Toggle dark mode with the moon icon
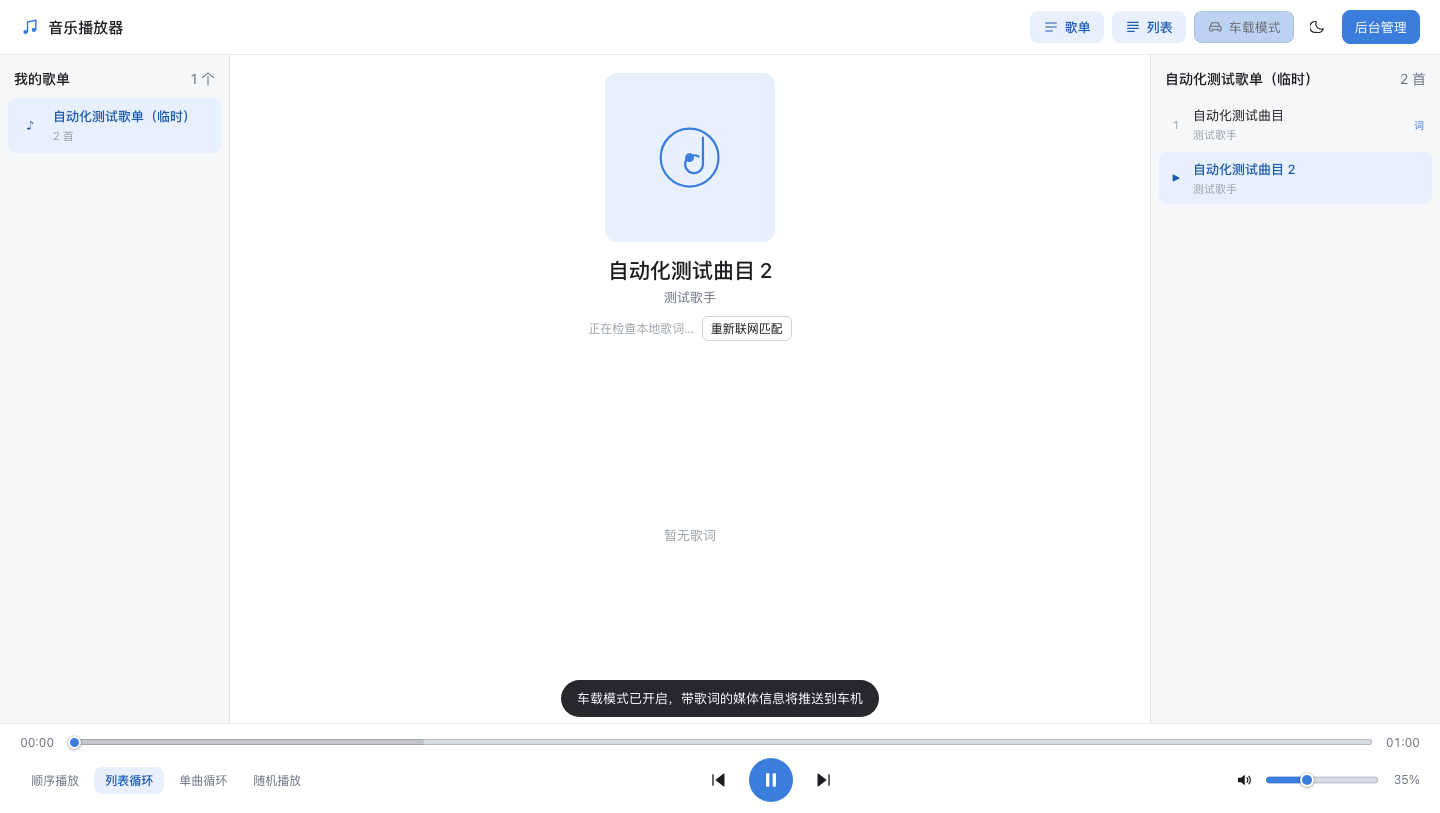Image resolution: width=1440 pixels, height=813 pixels. (x=1317, y=27)
